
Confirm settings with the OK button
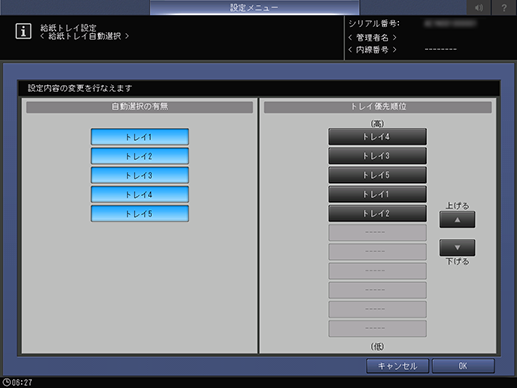coord(463,366)
